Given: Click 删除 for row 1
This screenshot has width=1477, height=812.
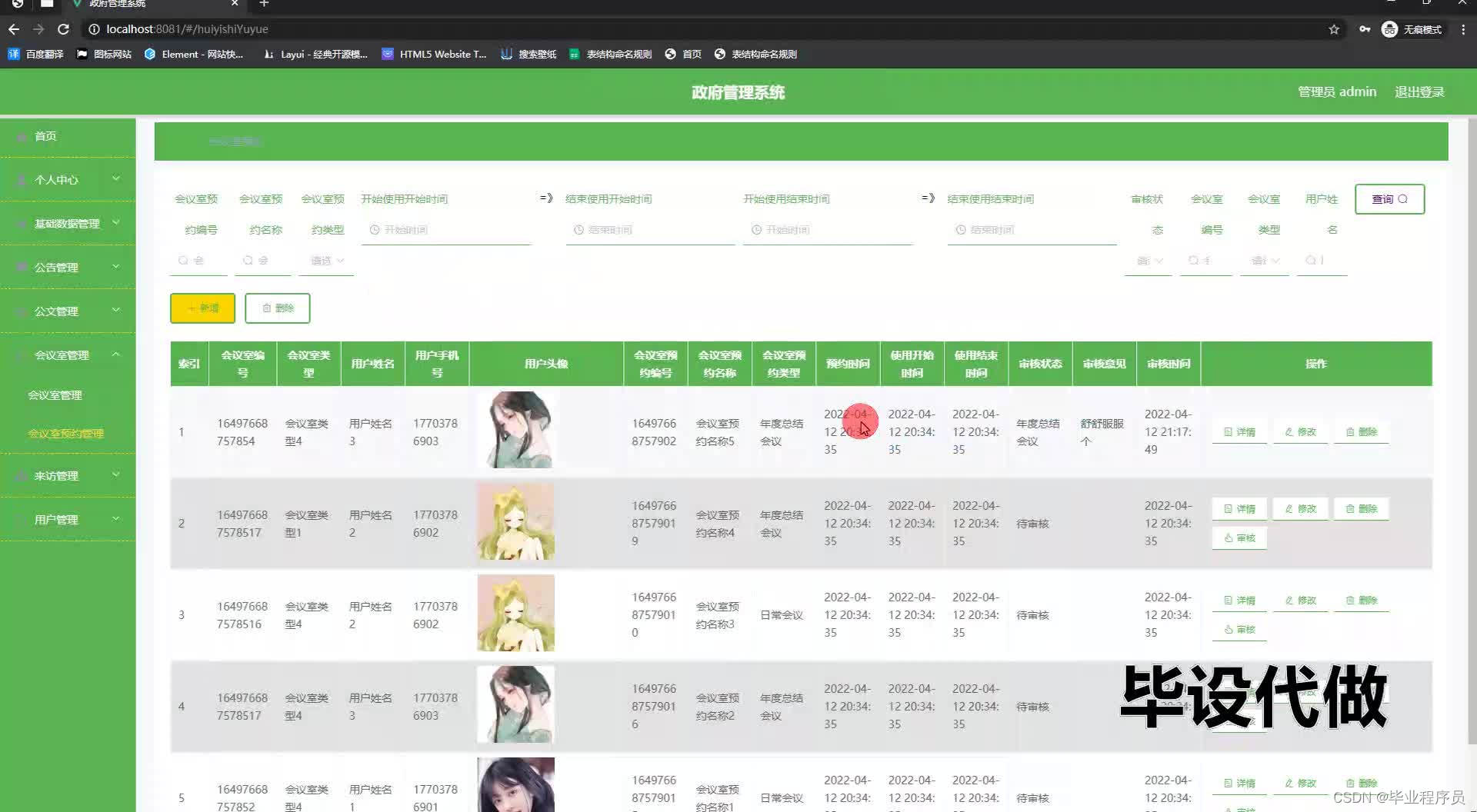Looking at the screenshot, I should 1361,432.
